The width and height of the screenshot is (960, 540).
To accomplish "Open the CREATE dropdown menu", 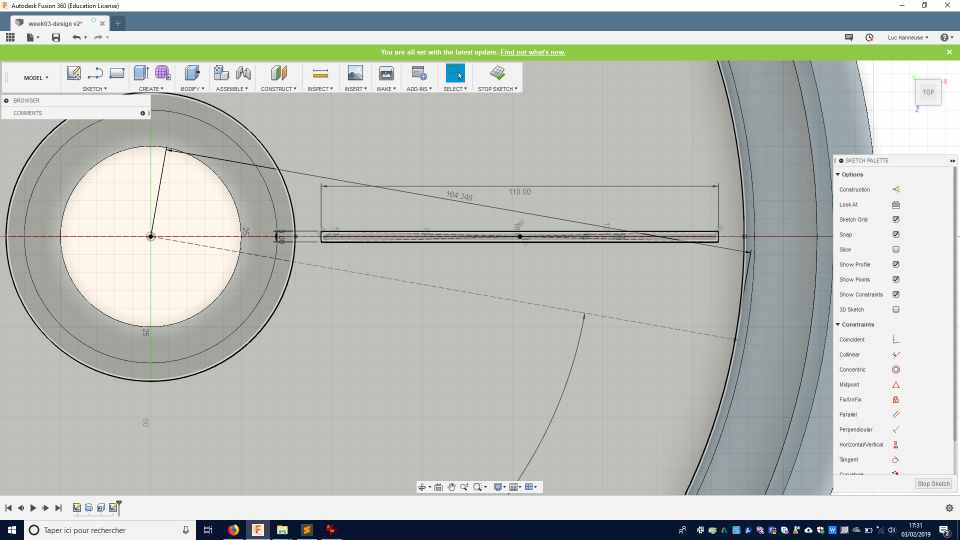I will pyautogui.click(x=151, y=89).
